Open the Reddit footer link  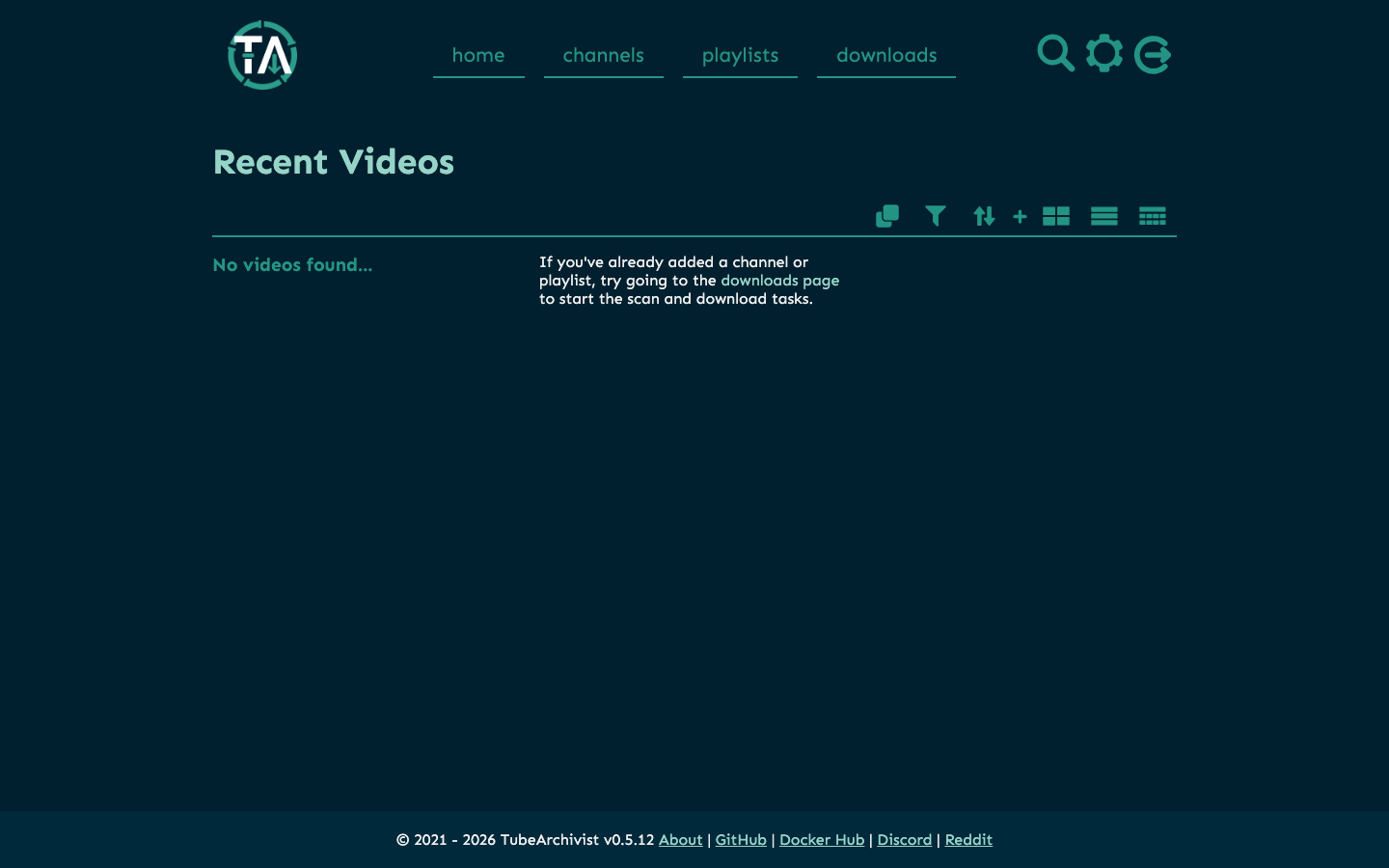click(x=968, y=840)
